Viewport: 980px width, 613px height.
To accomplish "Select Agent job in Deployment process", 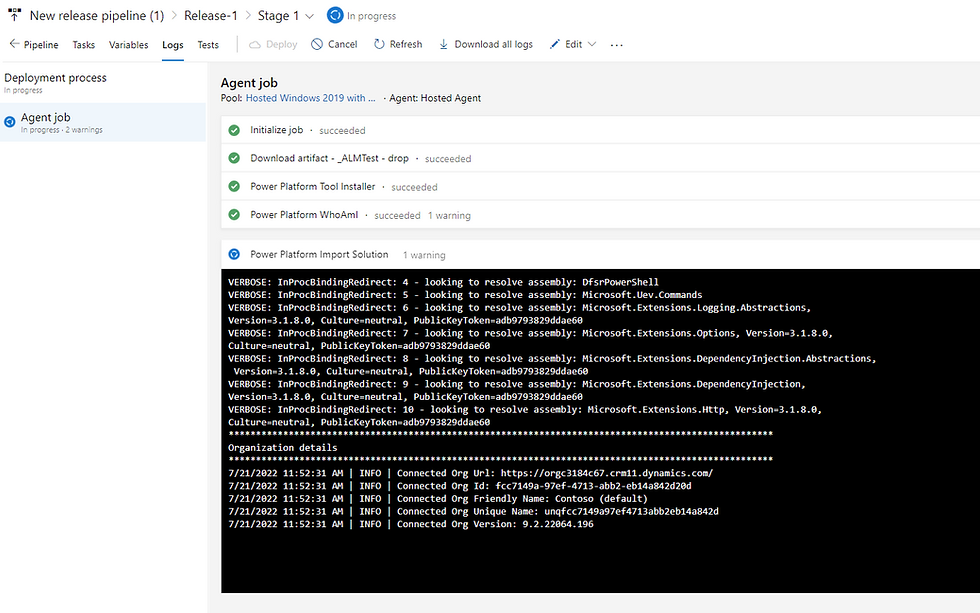I will tap(103, 122).
